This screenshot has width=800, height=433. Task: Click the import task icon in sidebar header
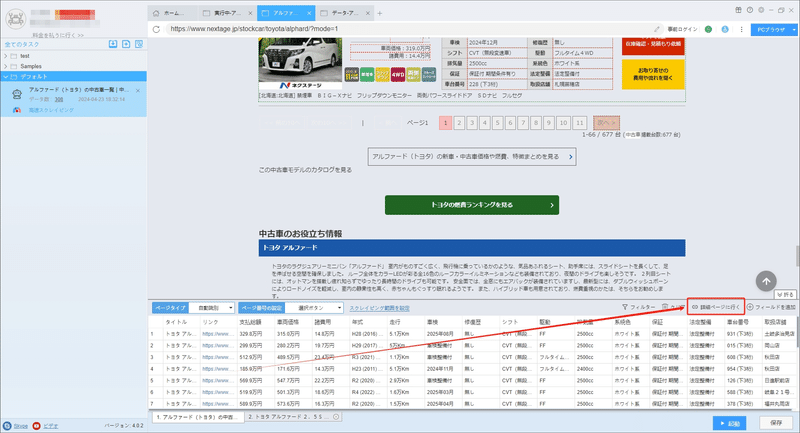[x=113, y=44]
